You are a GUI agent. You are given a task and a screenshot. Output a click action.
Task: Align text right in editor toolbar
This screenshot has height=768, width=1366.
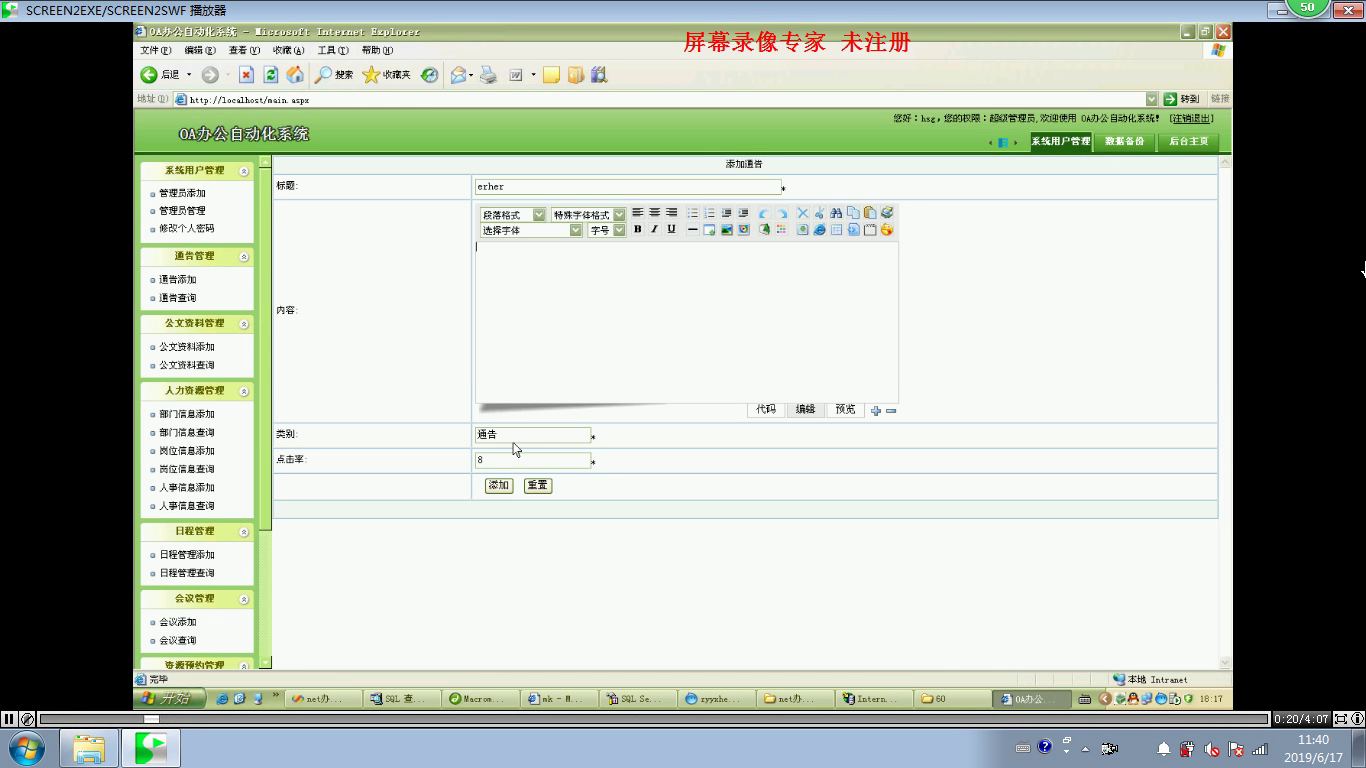[671, 213]
